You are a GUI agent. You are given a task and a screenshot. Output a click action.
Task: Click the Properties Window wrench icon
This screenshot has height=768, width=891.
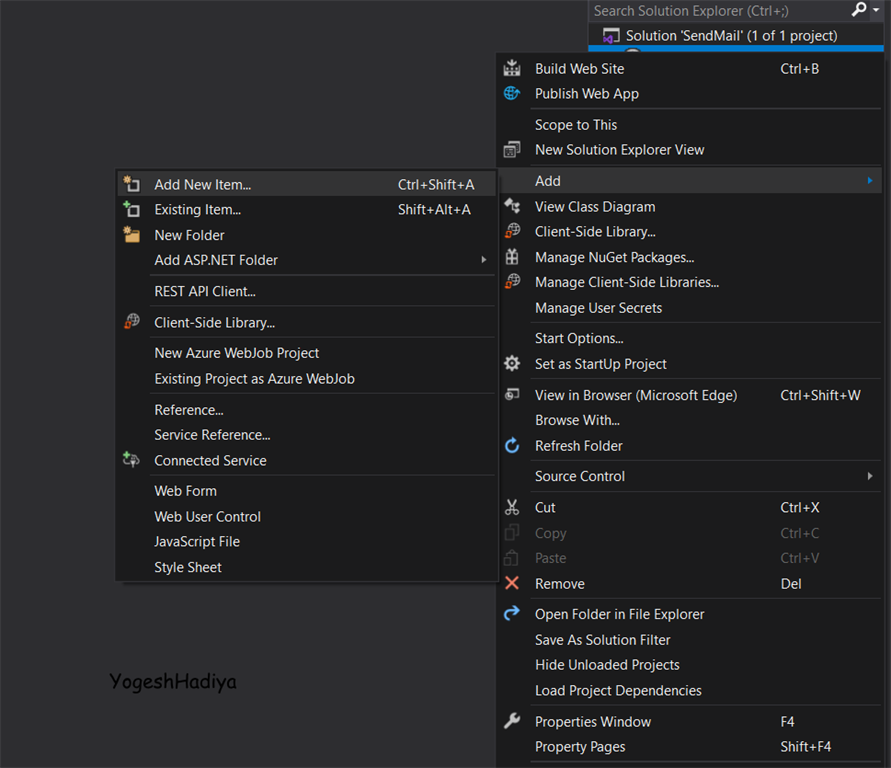512,721
